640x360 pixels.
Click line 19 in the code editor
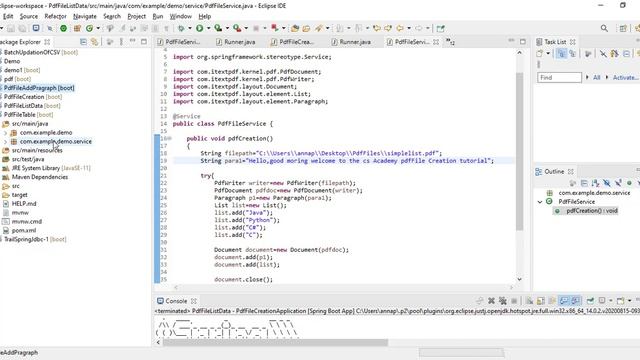tap(343, 161)
